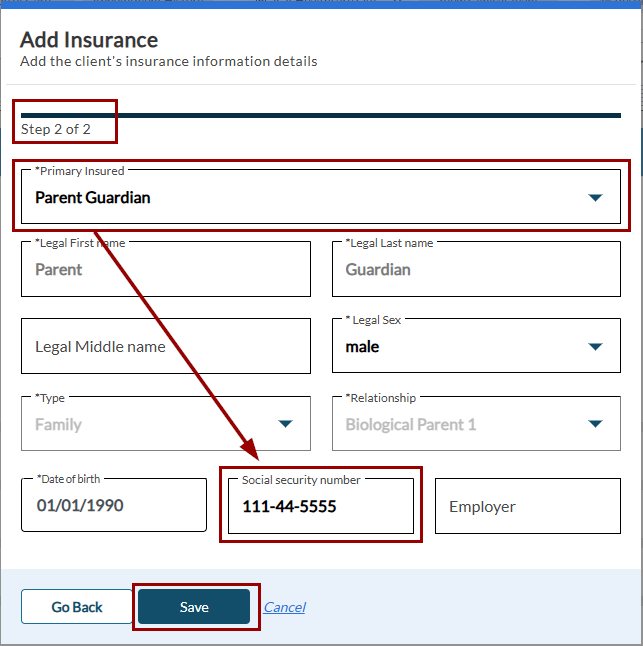
Task: Click the Go Back button
Action: coord(77,607)
